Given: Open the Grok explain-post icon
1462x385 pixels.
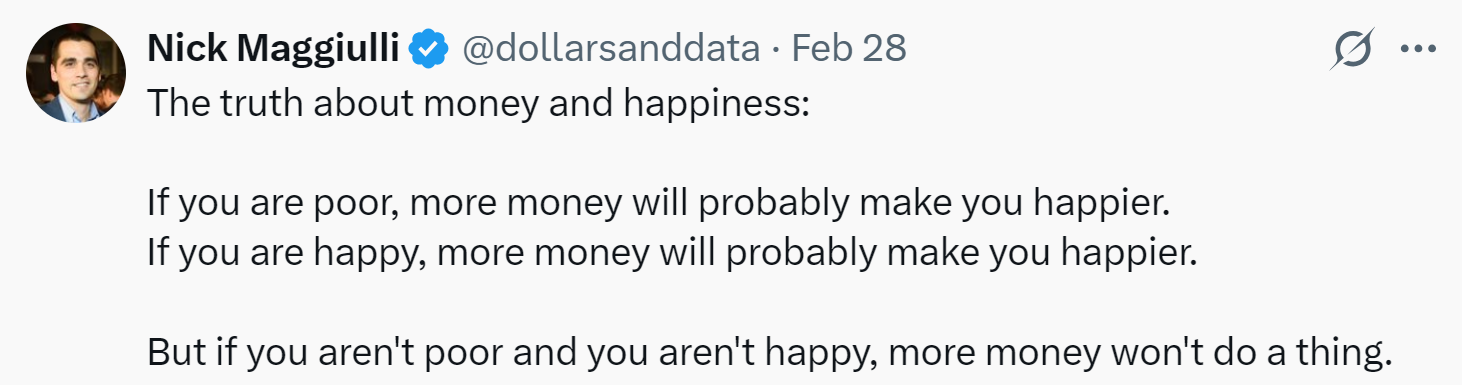Looking at the screenshot, I should (1350, 49).
